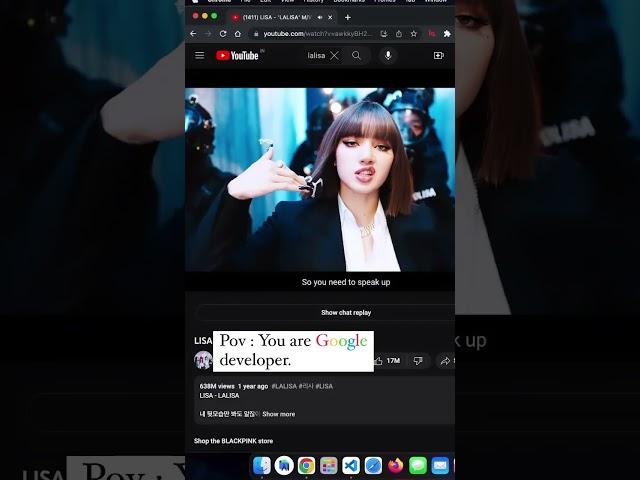The width and height of the screenshot is (640, 480).
Task: Expand description with 'Show more'
Action: click(278, 414)
